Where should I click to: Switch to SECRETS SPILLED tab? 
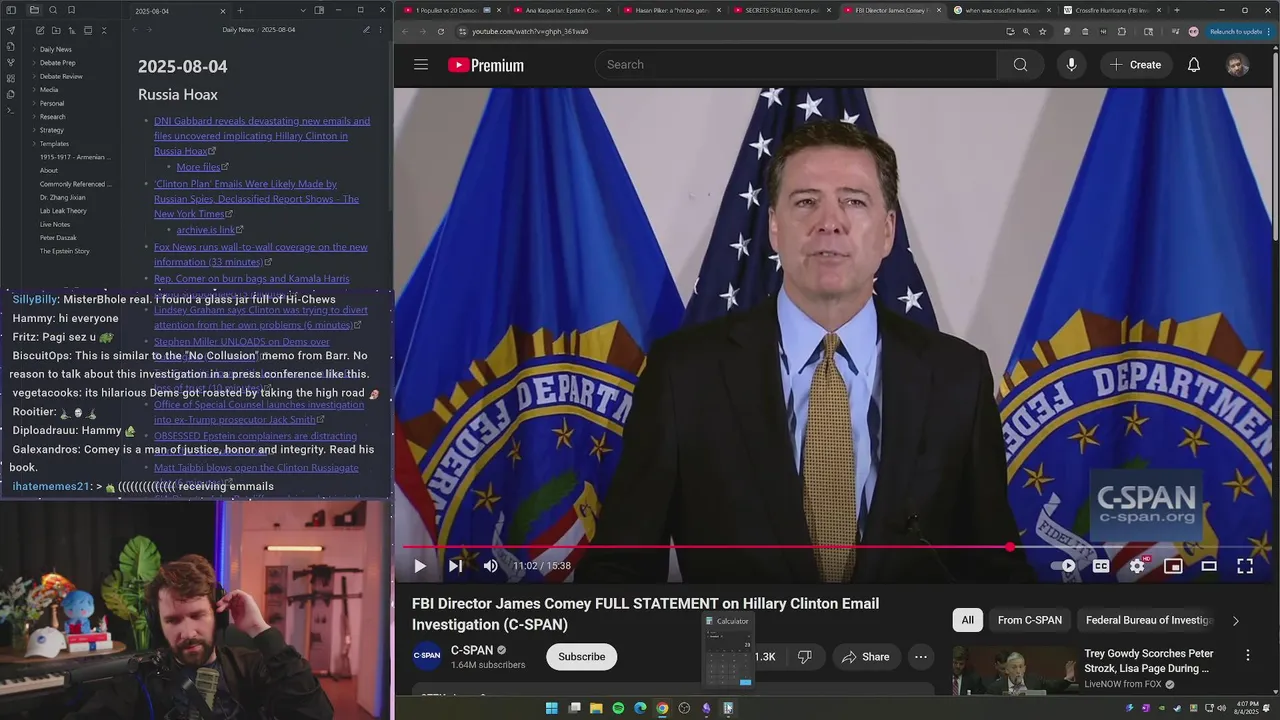coord(780,10)
